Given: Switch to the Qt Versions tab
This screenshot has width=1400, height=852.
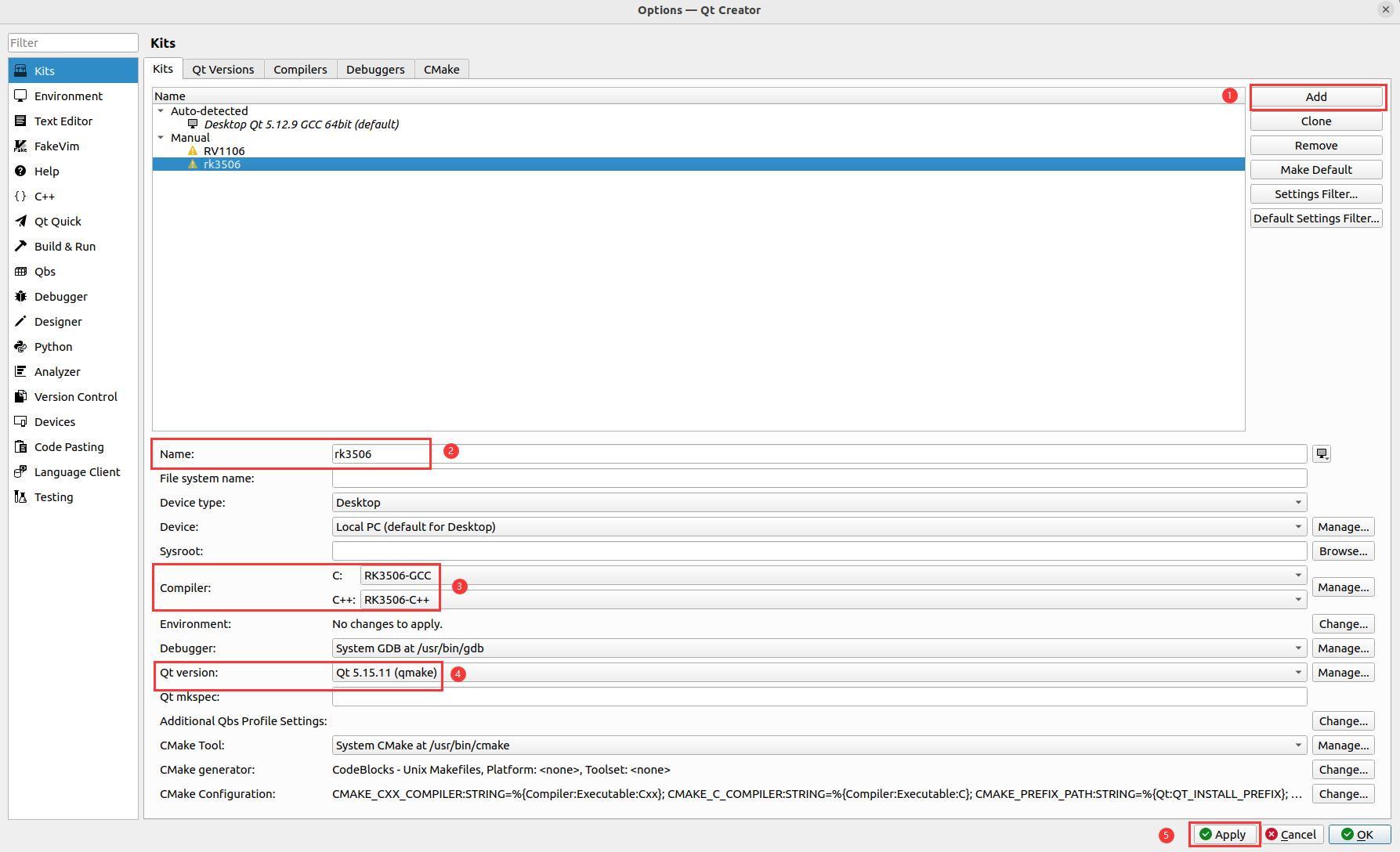Looking at the screenshot, I should [x=223, y=70].
